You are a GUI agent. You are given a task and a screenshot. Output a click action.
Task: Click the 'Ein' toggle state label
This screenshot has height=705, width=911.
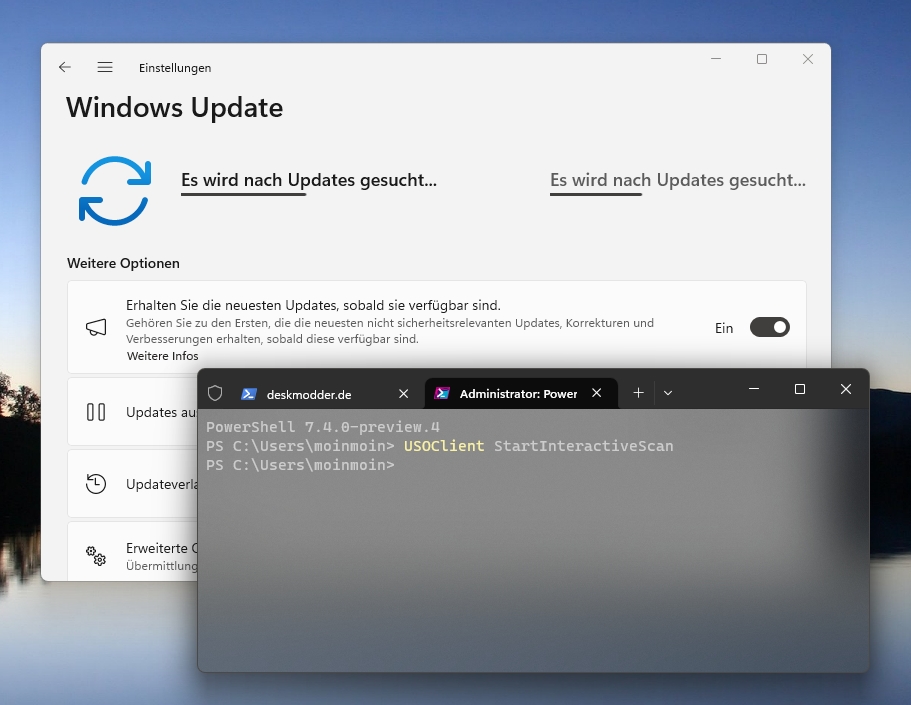click(724, 328)
